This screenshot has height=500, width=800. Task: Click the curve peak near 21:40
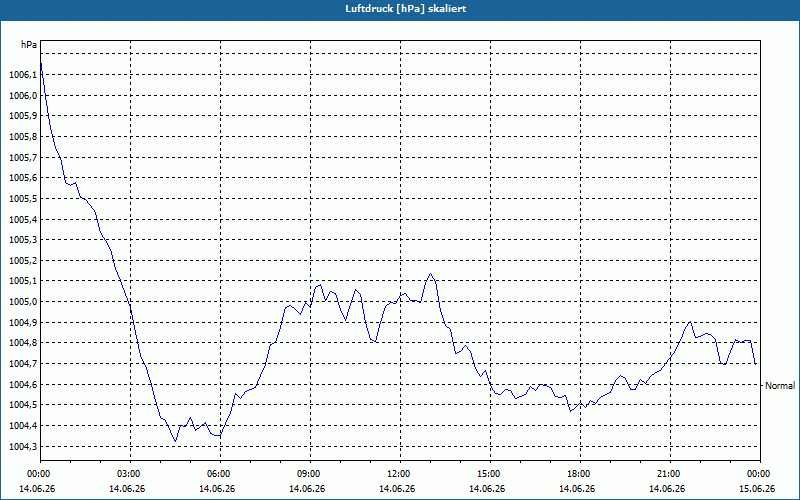[690, 322]
